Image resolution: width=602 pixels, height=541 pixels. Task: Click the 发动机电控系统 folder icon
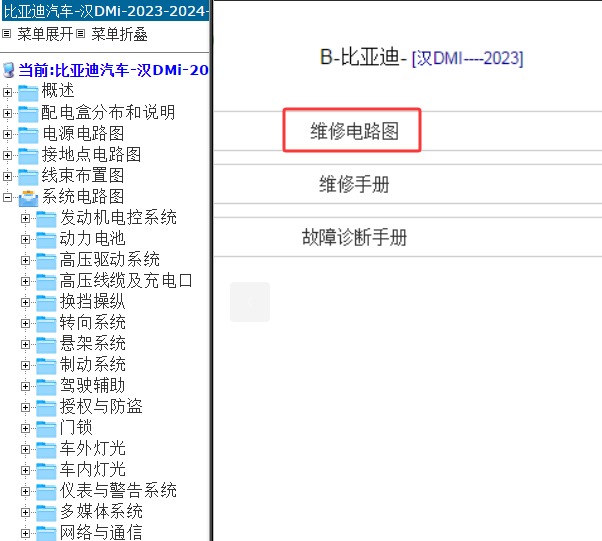tap(46, 218)
